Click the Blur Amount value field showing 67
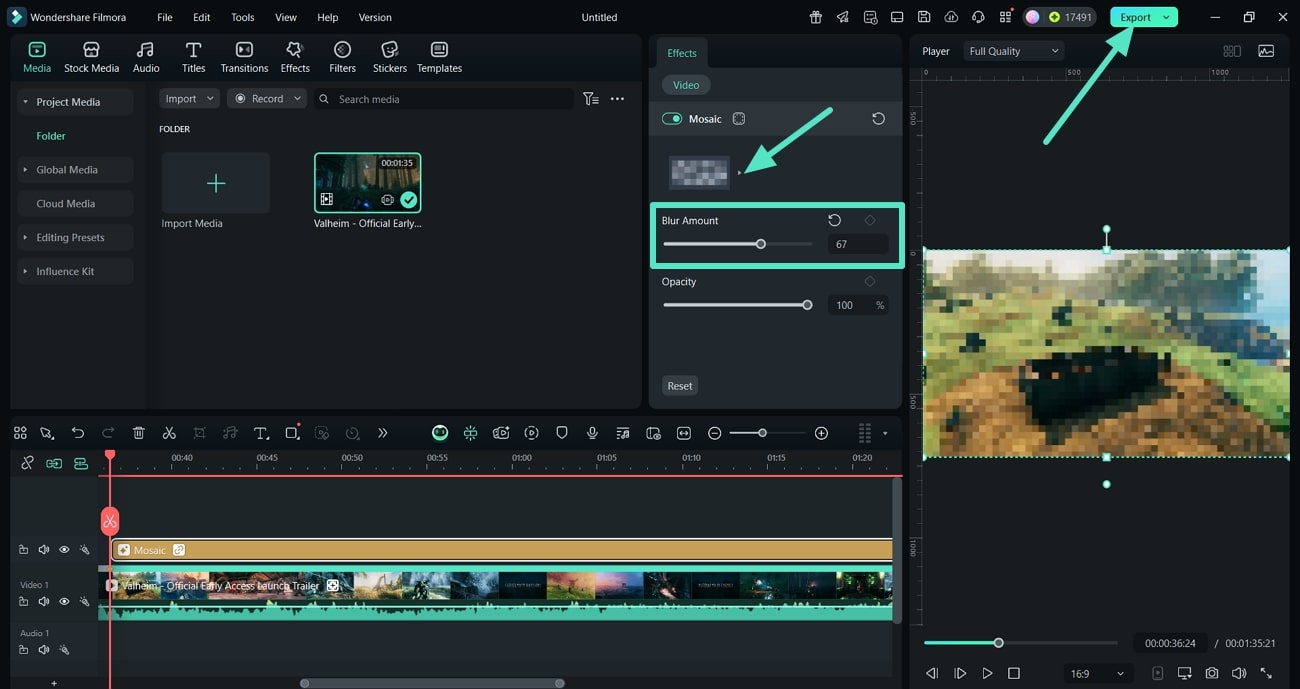 857,244
